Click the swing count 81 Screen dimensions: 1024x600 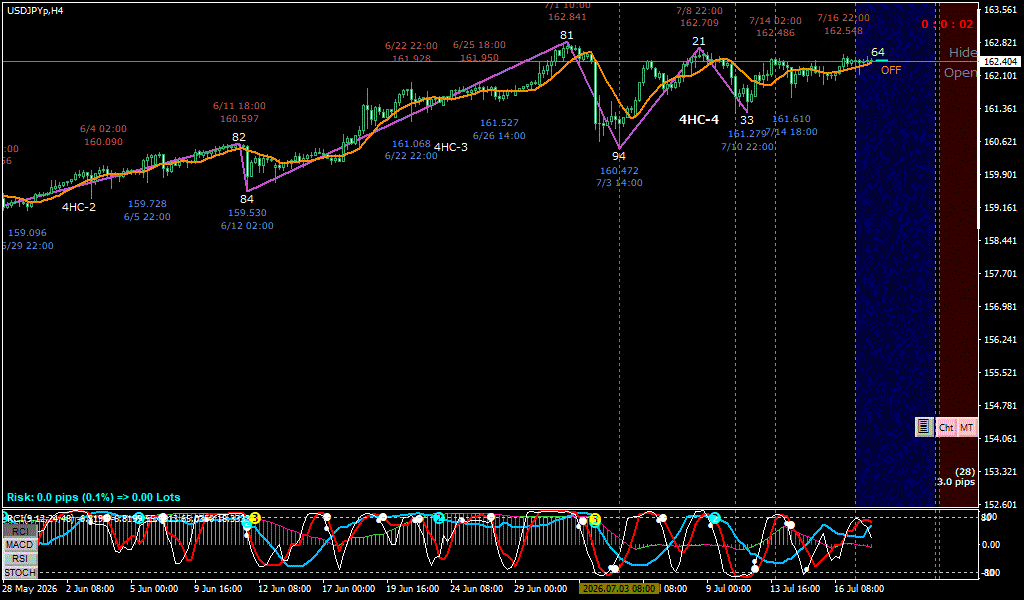(x=566, y=35)
